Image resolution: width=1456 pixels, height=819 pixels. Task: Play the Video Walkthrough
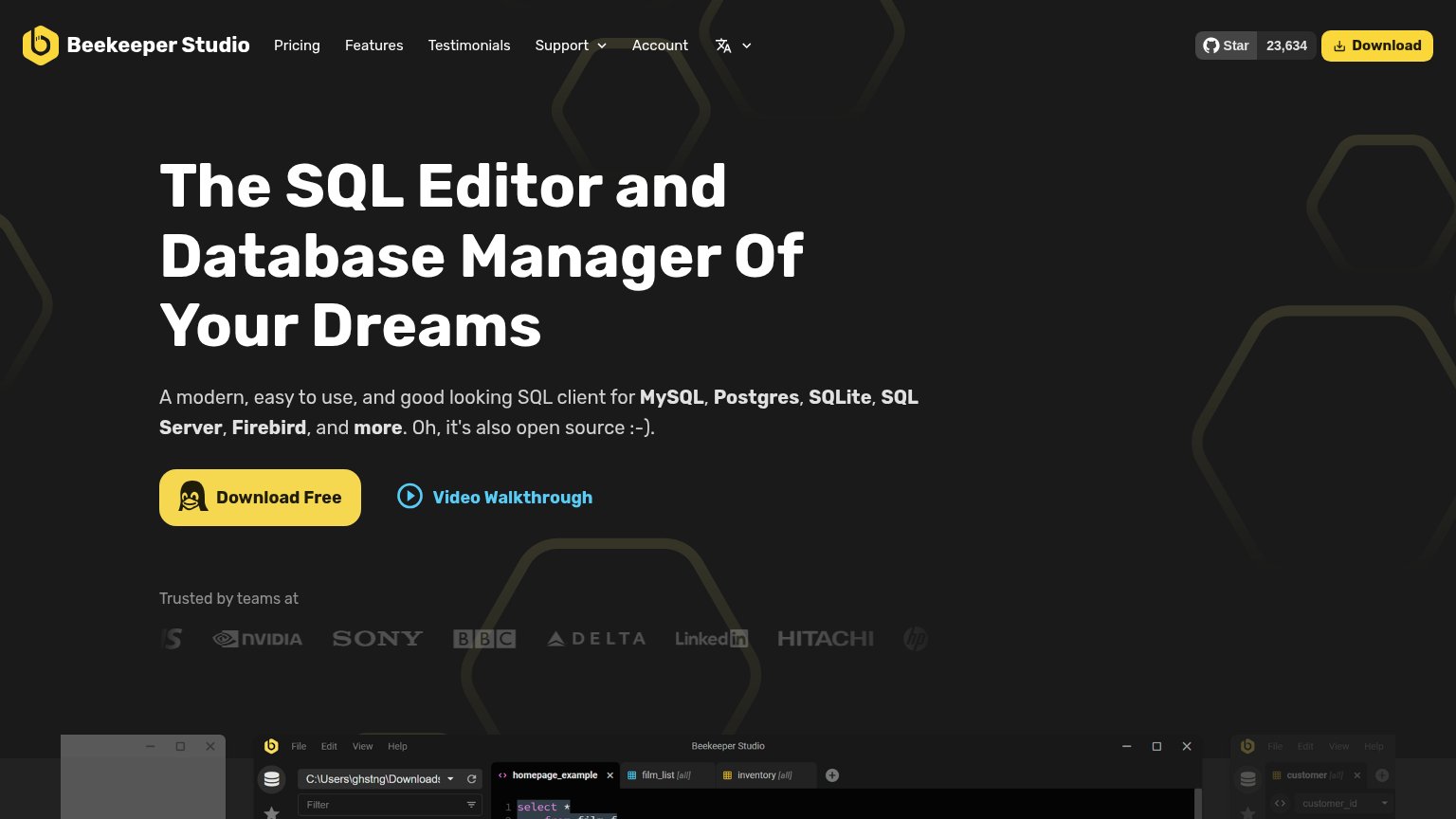pyautogui.click(x=495, y=497)
